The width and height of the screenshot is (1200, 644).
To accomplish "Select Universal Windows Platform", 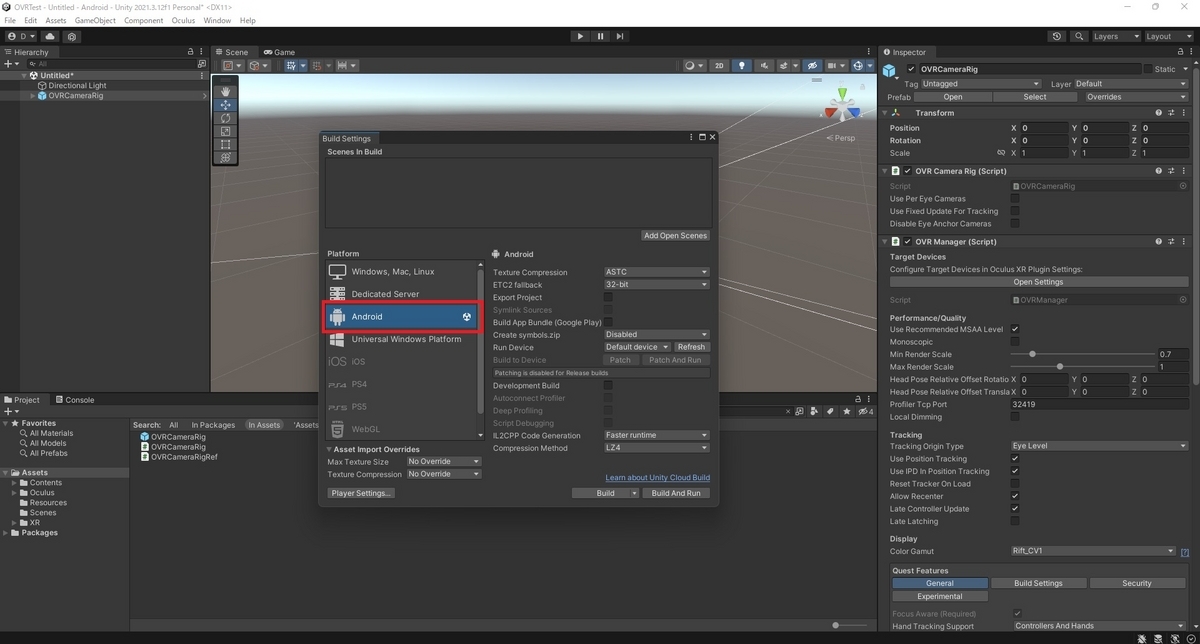I will tap(401, 339).
